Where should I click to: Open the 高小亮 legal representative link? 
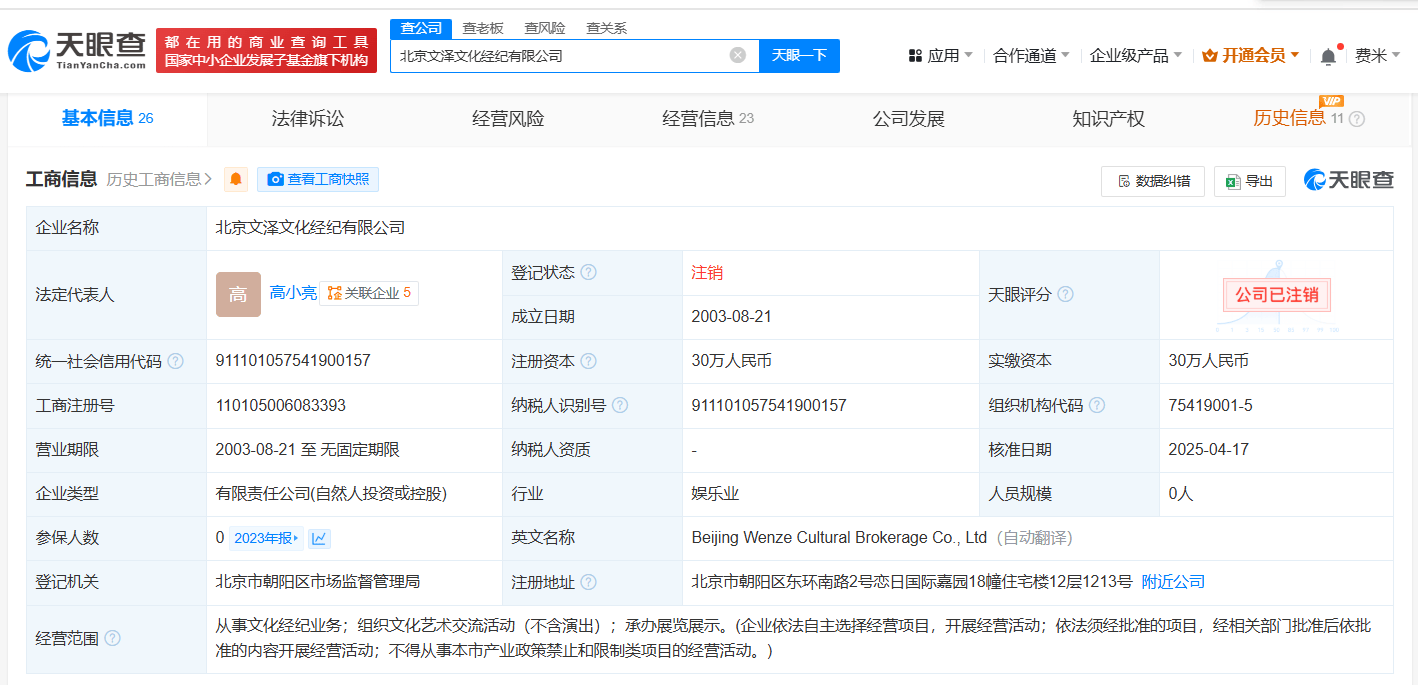pos(293,293)
